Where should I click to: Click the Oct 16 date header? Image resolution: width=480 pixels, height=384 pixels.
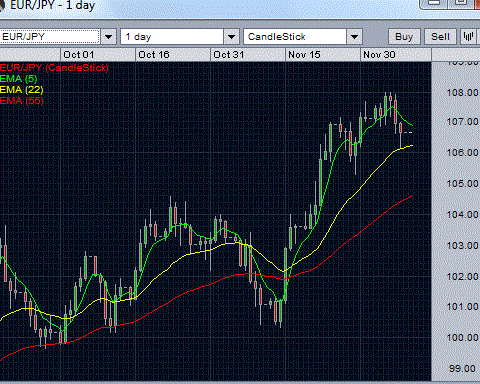pos(154,55)
